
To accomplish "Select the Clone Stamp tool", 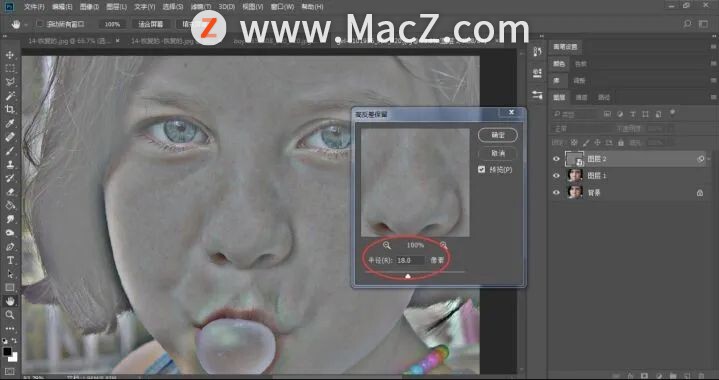I will coord(10,165).
